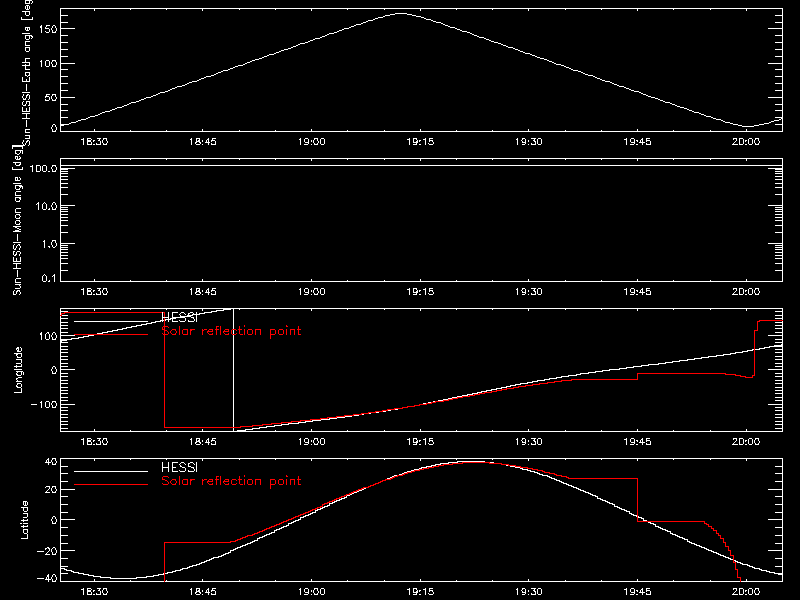
Task: Select HESSI legend label in Latitude plot
Action: pos(179,467)
